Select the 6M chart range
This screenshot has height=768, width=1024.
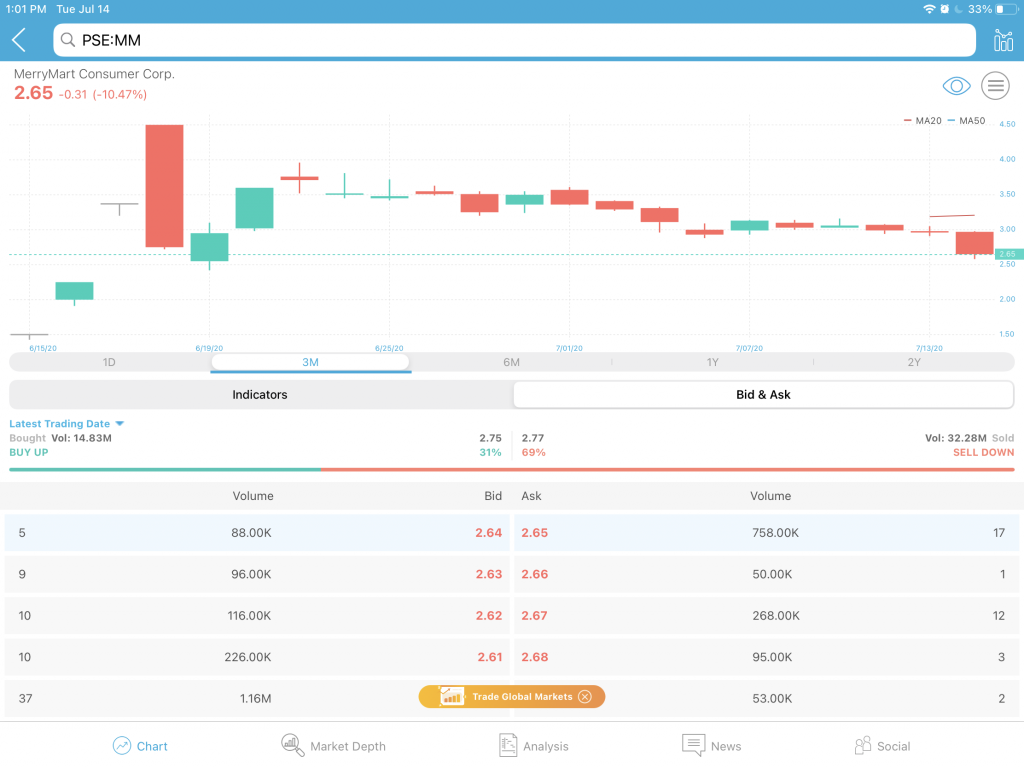coord(511,362)
